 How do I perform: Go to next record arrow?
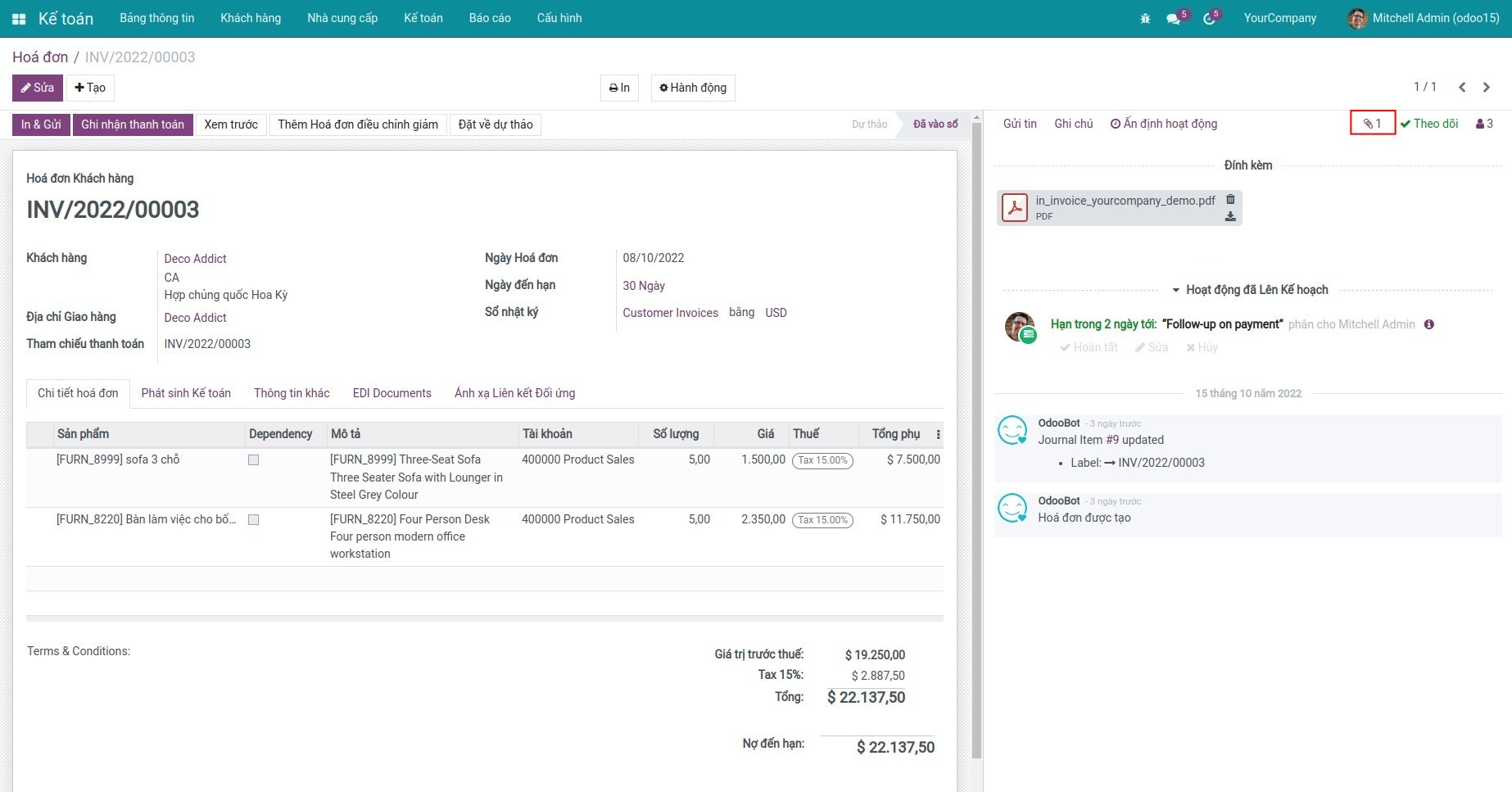pyautogui.click(x=1487, y=87)
